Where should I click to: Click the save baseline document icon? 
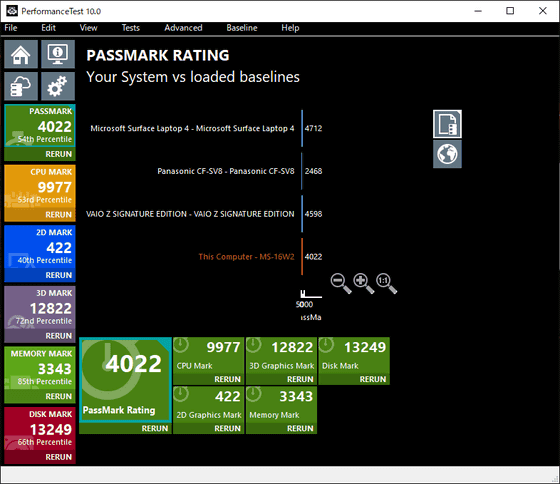(447, 124)
